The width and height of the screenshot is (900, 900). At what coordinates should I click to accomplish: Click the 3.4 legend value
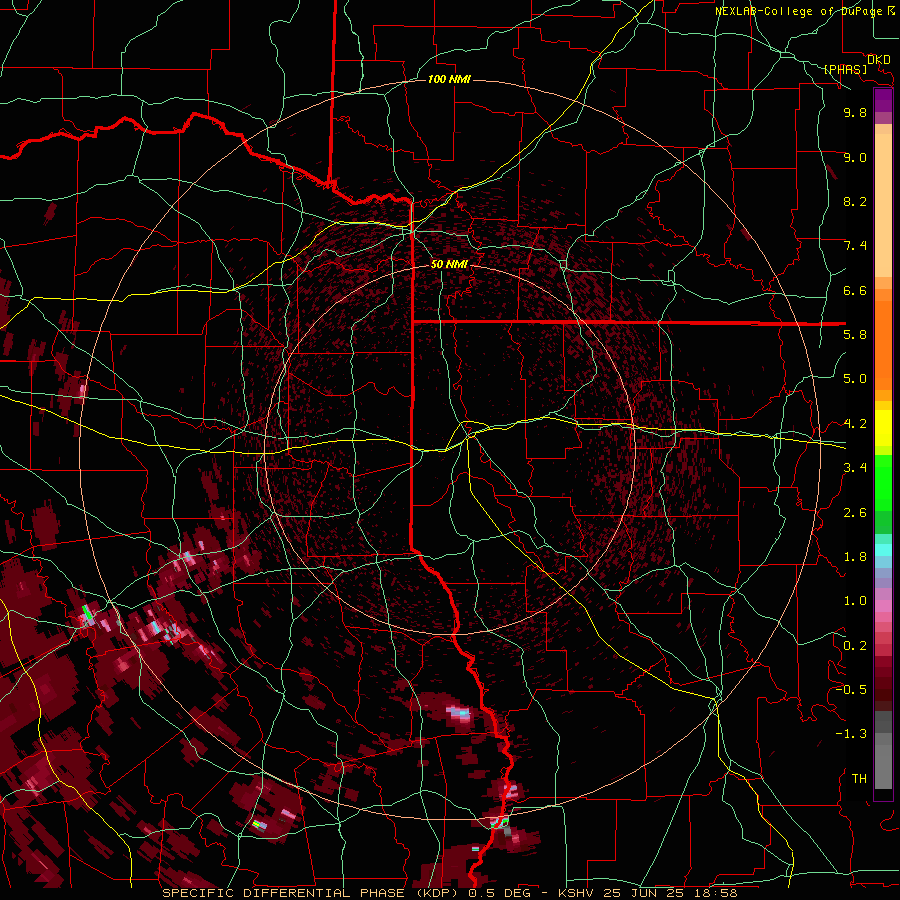(x=855, y=468)
